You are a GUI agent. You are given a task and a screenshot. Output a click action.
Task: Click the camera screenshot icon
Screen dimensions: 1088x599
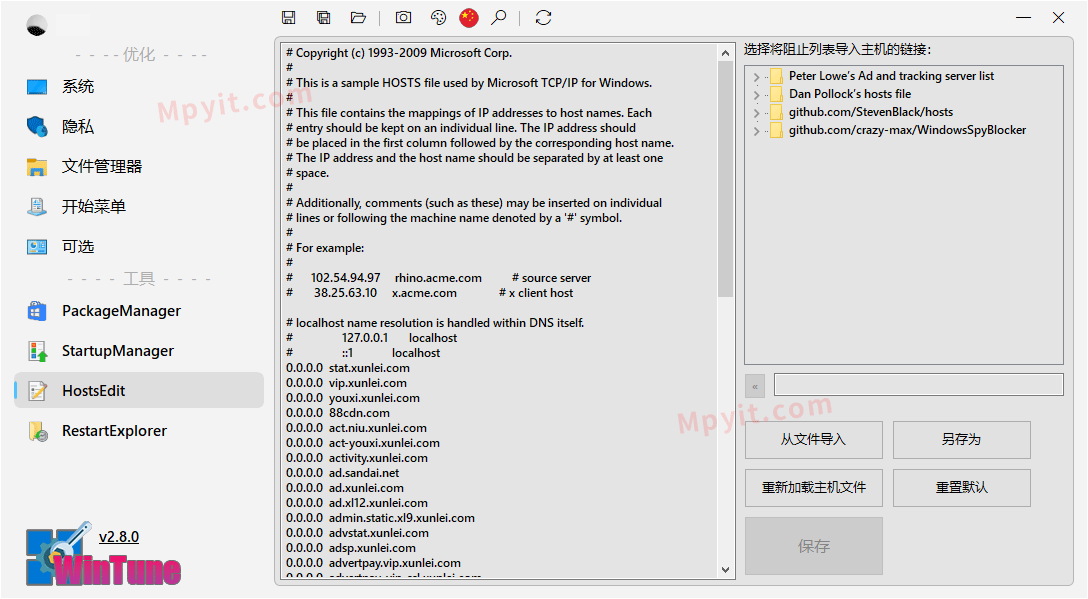tap(403, 18)
